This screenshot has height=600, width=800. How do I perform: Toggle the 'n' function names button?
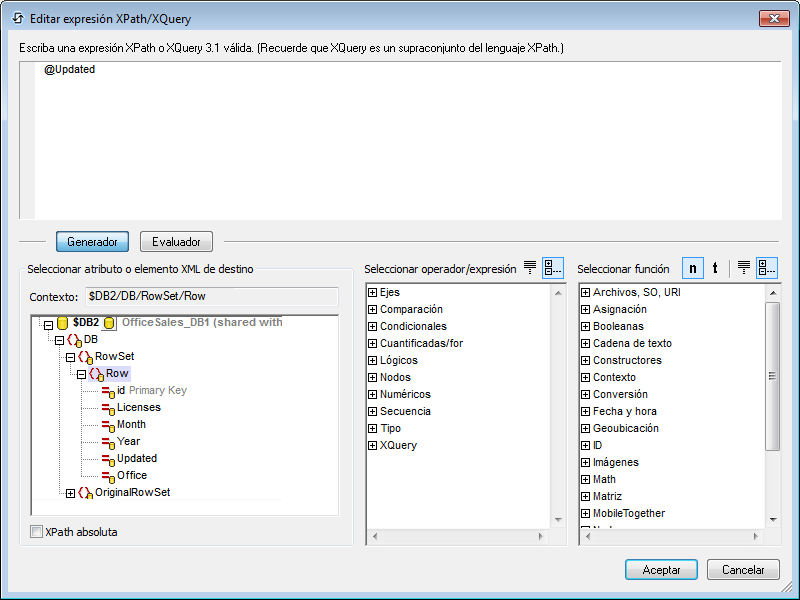coord(692,268)
